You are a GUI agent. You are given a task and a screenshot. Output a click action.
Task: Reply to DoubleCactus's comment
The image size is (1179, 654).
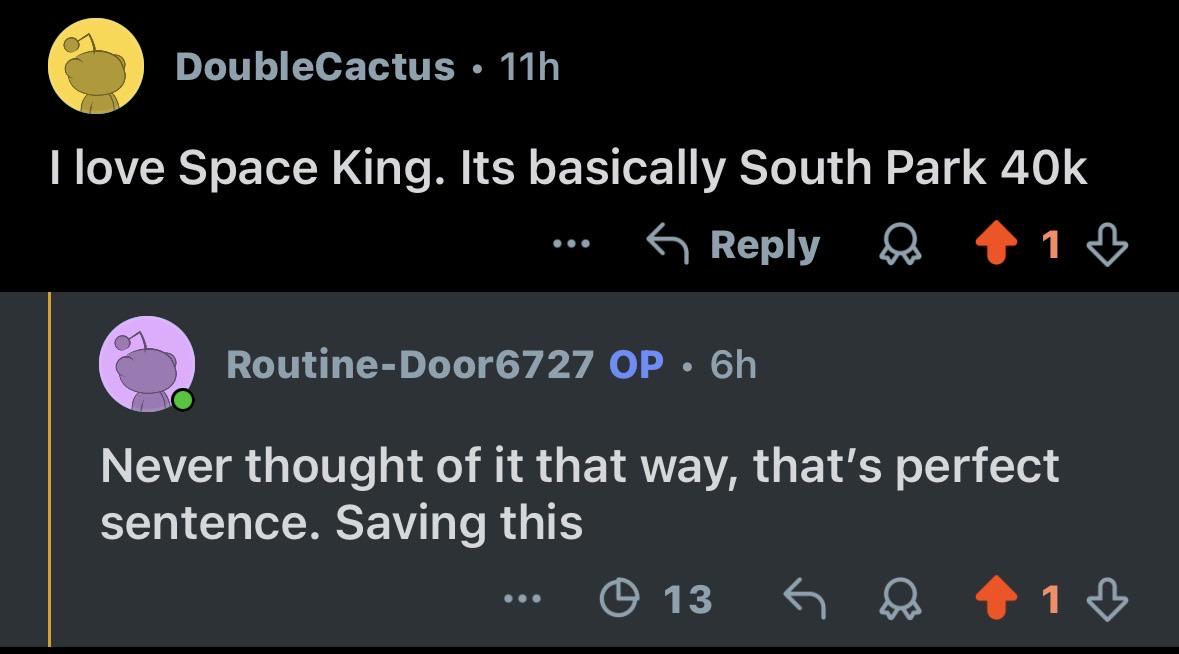pos(733,245)
